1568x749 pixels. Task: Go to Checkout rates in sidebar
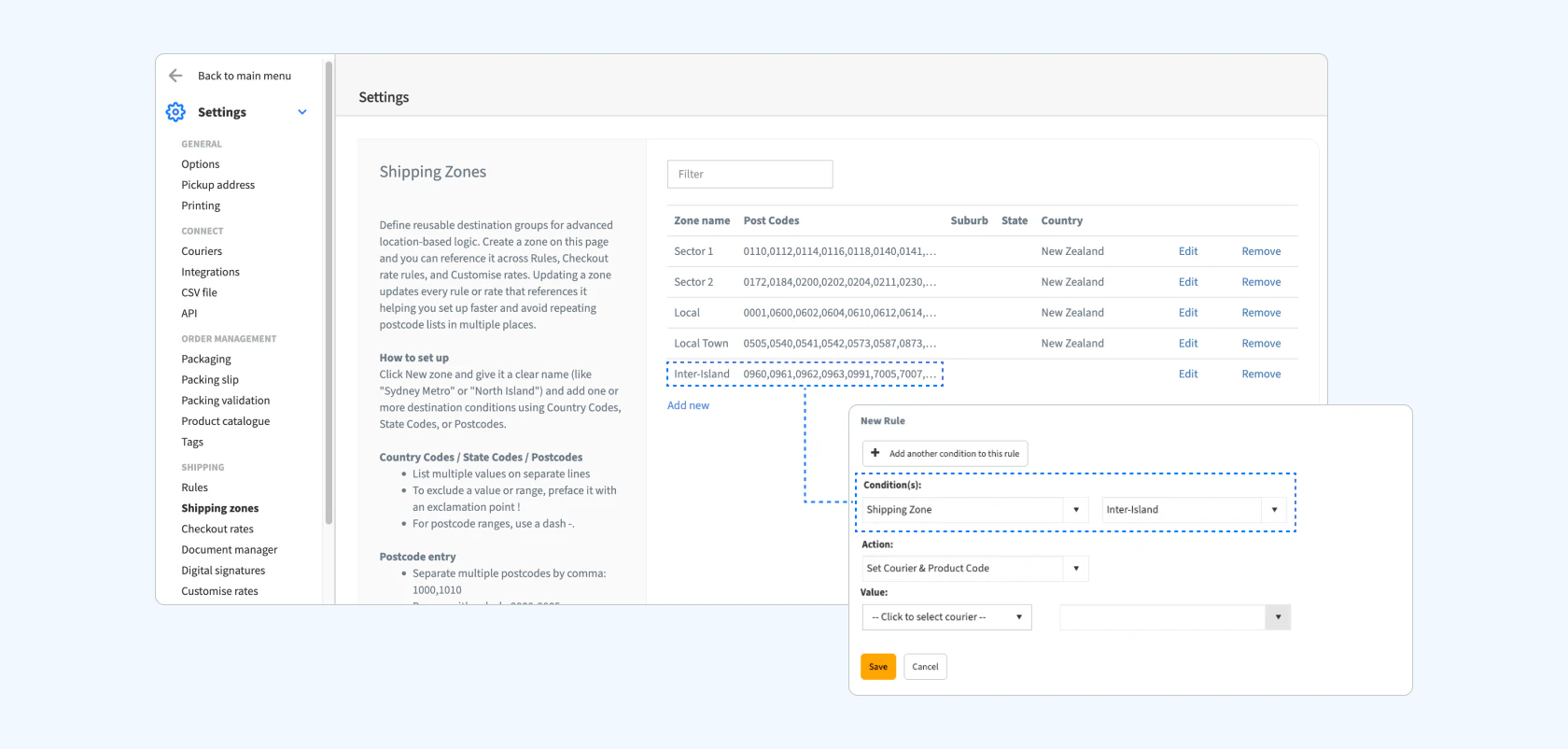[217, 529]
